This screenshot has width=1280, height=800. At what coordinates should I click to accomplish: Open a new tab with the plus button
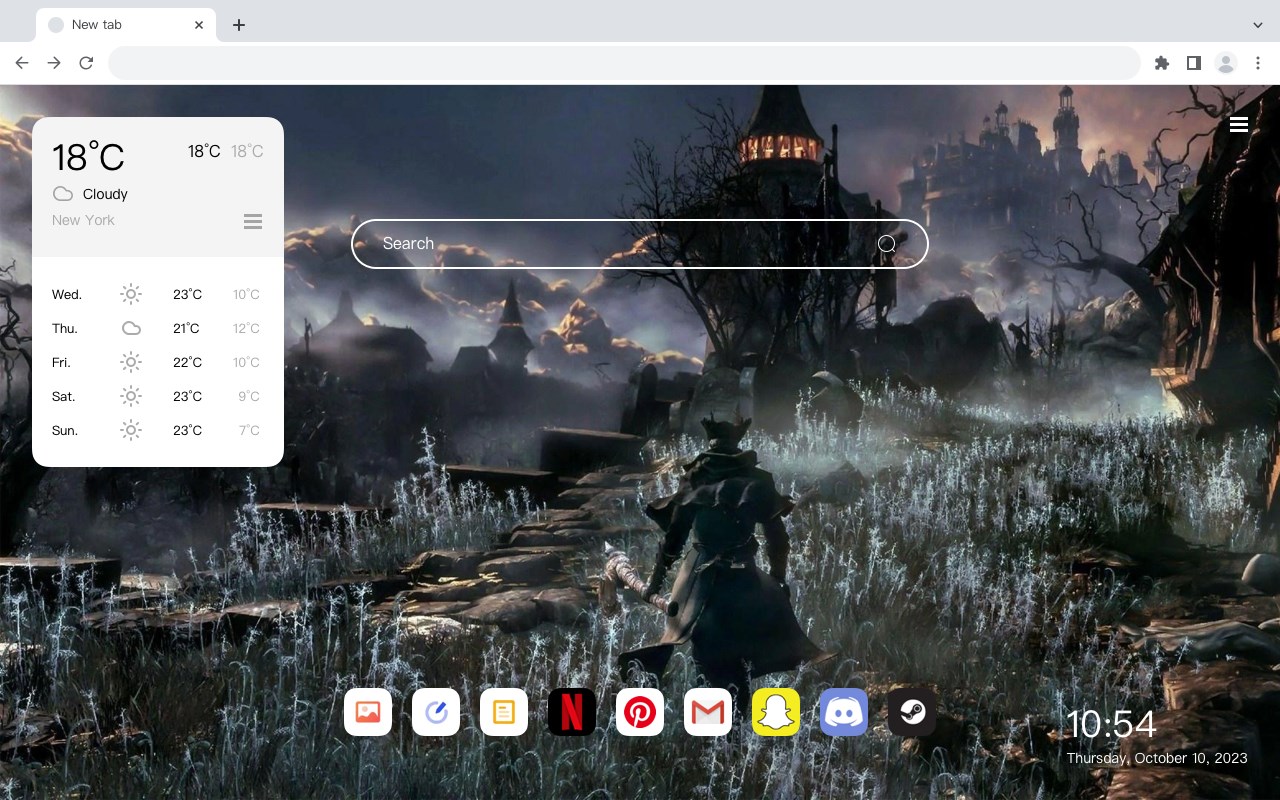point(238,25)
